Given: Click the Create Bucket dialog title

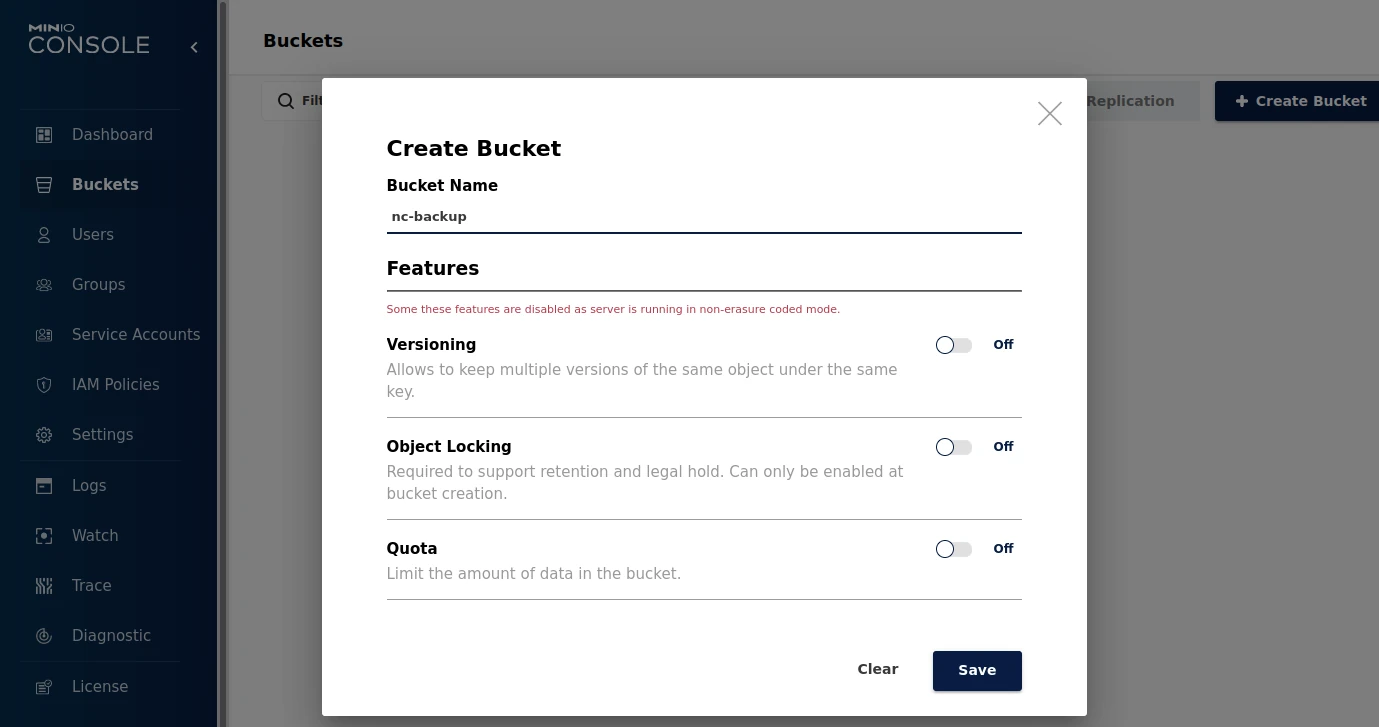Looking at the screenshot, I should [474, 149].
